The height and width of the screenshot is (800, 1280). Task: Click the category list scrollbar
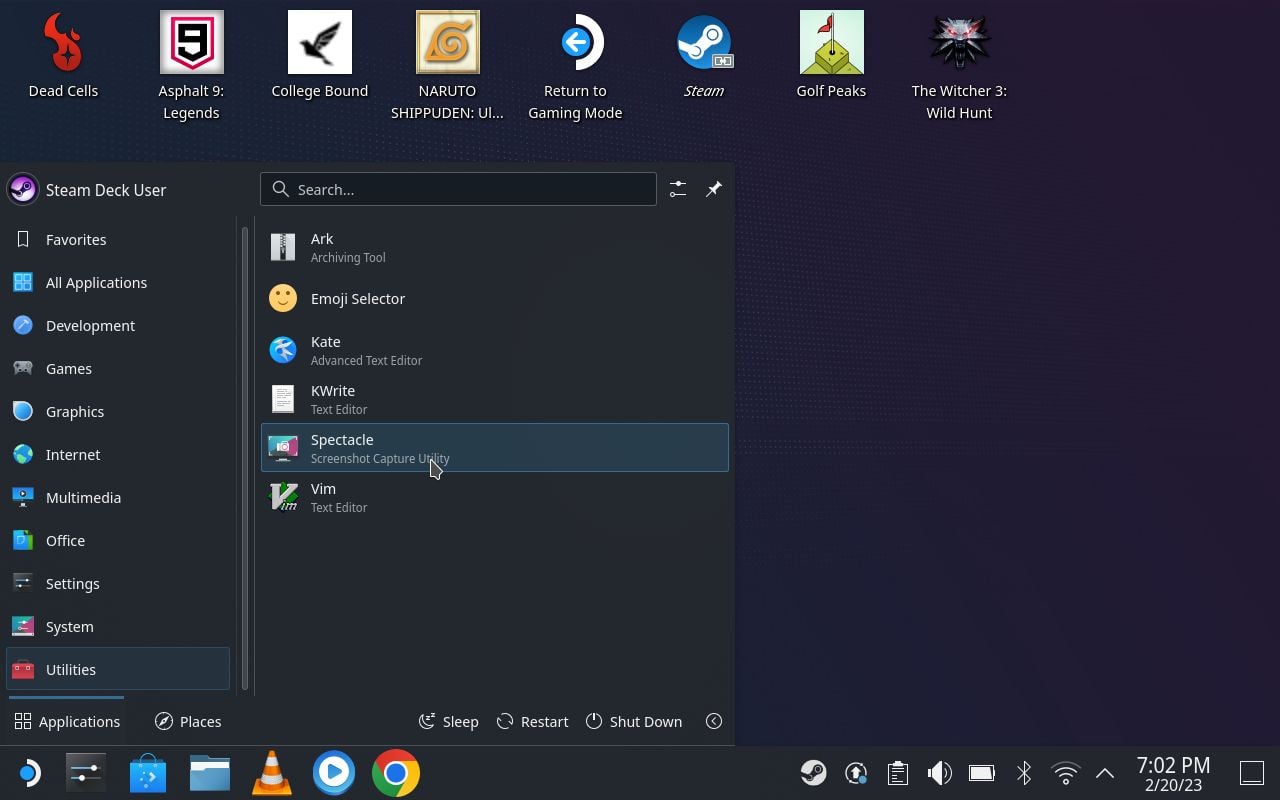(x=245, y=458)
